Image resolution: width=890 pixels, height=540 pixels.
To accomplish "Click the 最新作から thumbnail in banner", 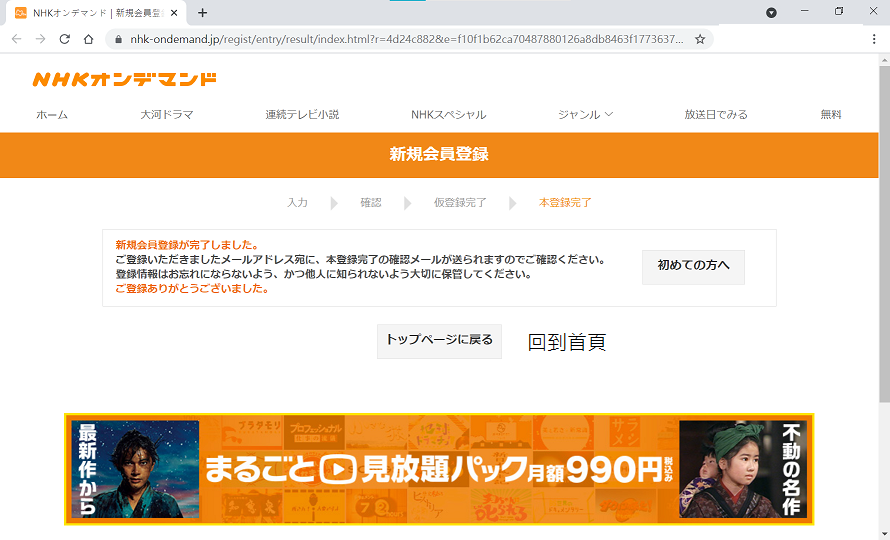I will [x=135, y=469].
